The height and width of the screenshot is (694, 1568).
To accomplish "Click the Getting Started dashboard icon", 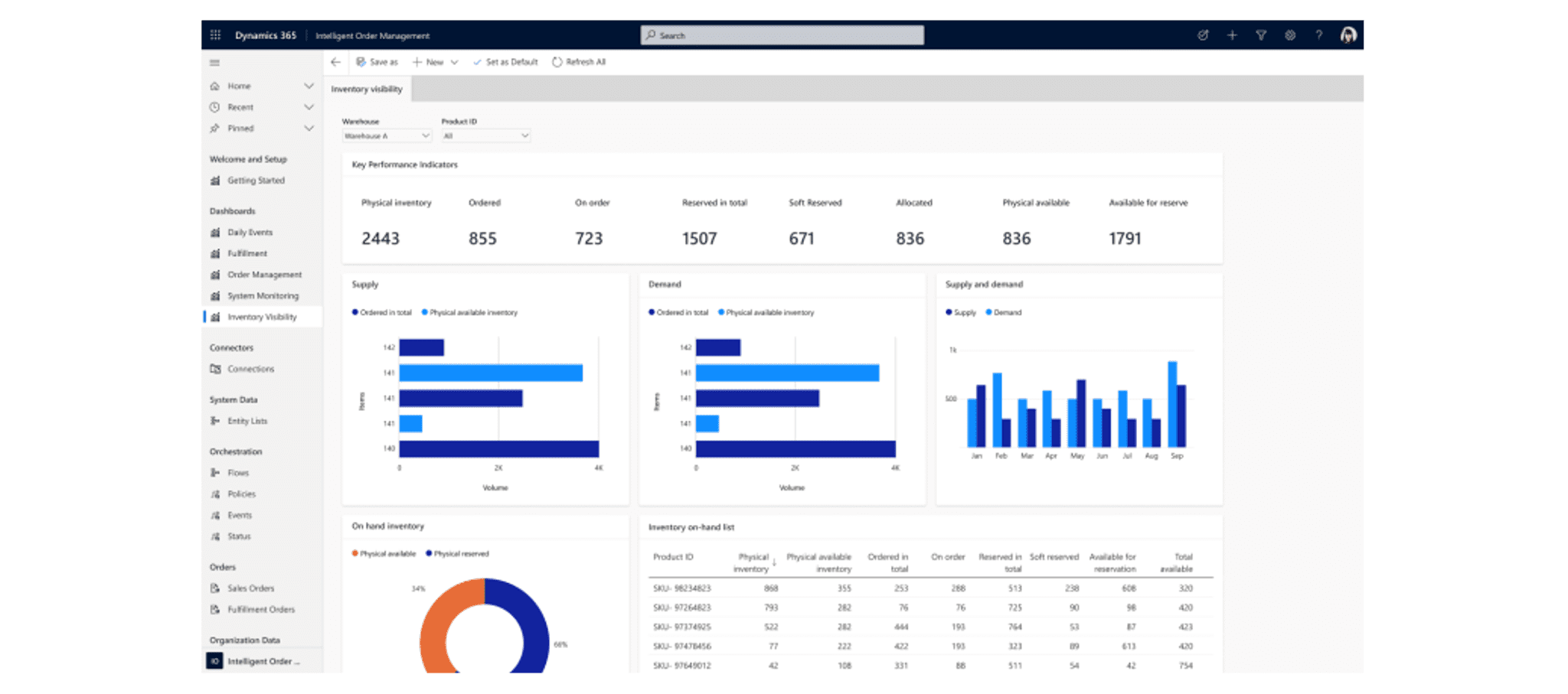I will point(215,181).
